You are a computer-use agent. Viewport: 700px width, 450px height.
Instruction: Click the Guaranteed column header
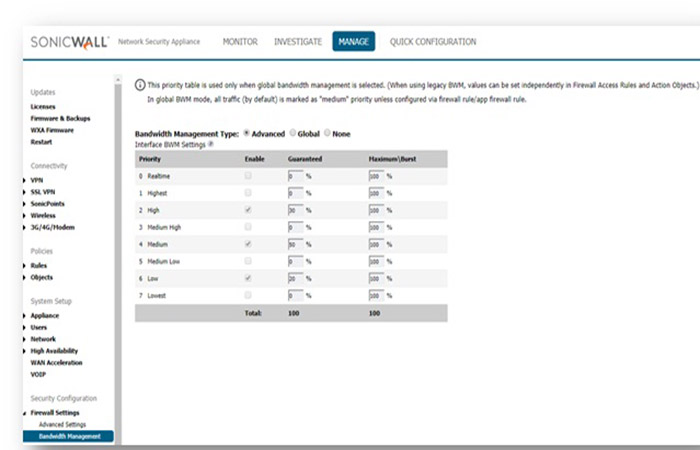coord(305,158)
